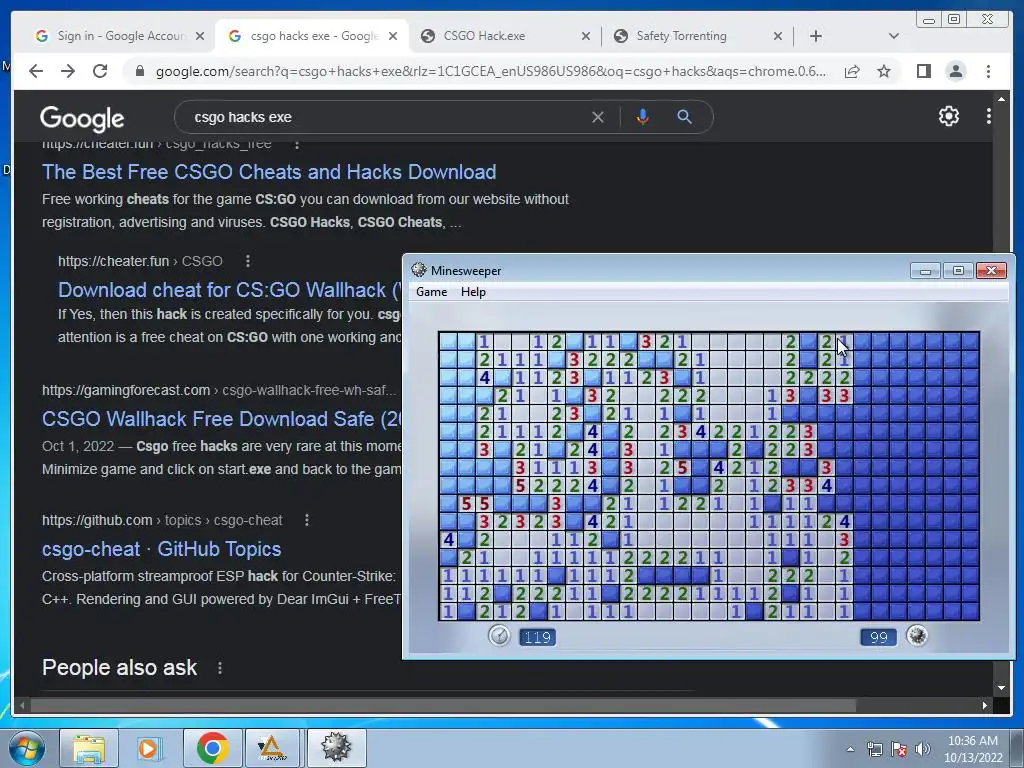Click the Minesweeper clock timer icon

500,635
